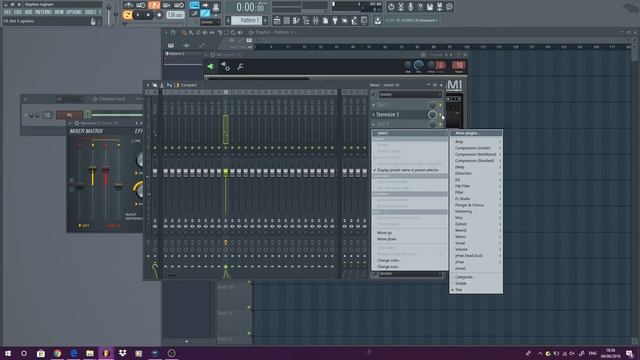
Task: Choose More plugins... at top of submenu
Action: (x=476, y=133)
